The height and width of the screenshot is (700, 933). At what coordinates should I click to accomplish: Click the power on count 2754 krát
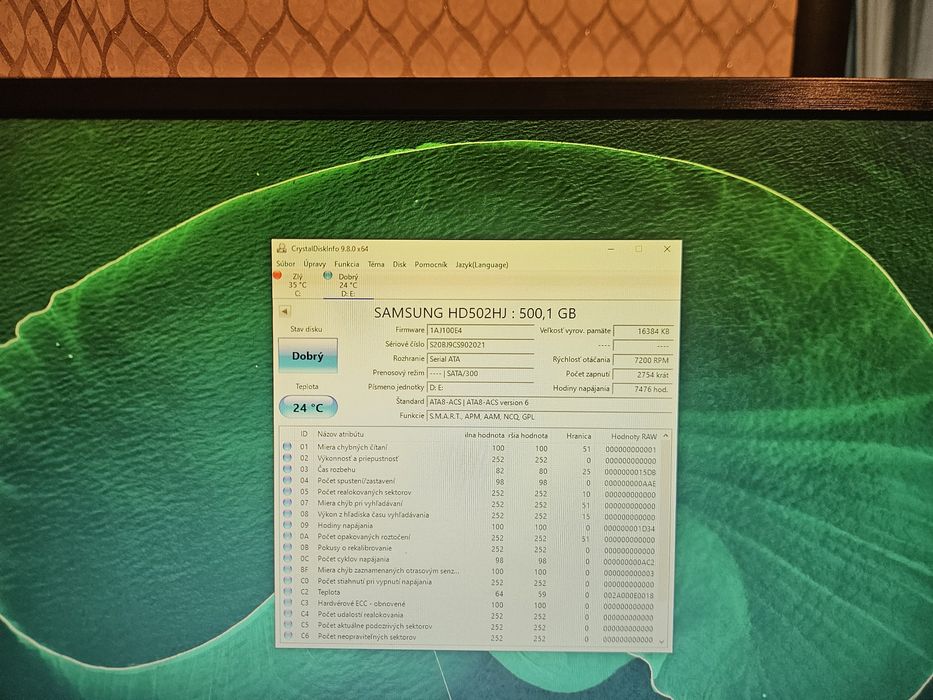click(x=643, y=375)
